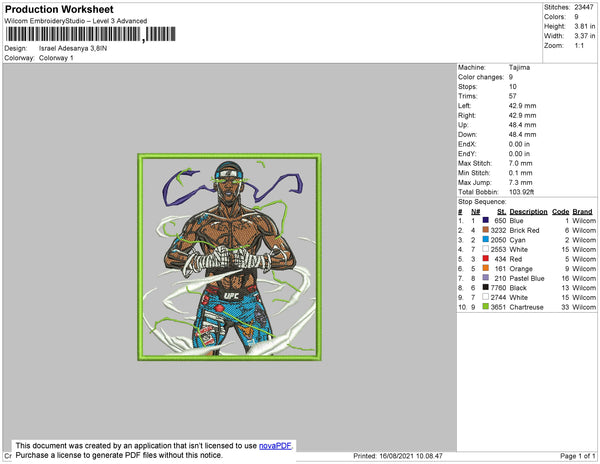Click the Wilcom EmbroideryStudio subtitle
This screenshot has width=600, height=464.
point(76,21)
